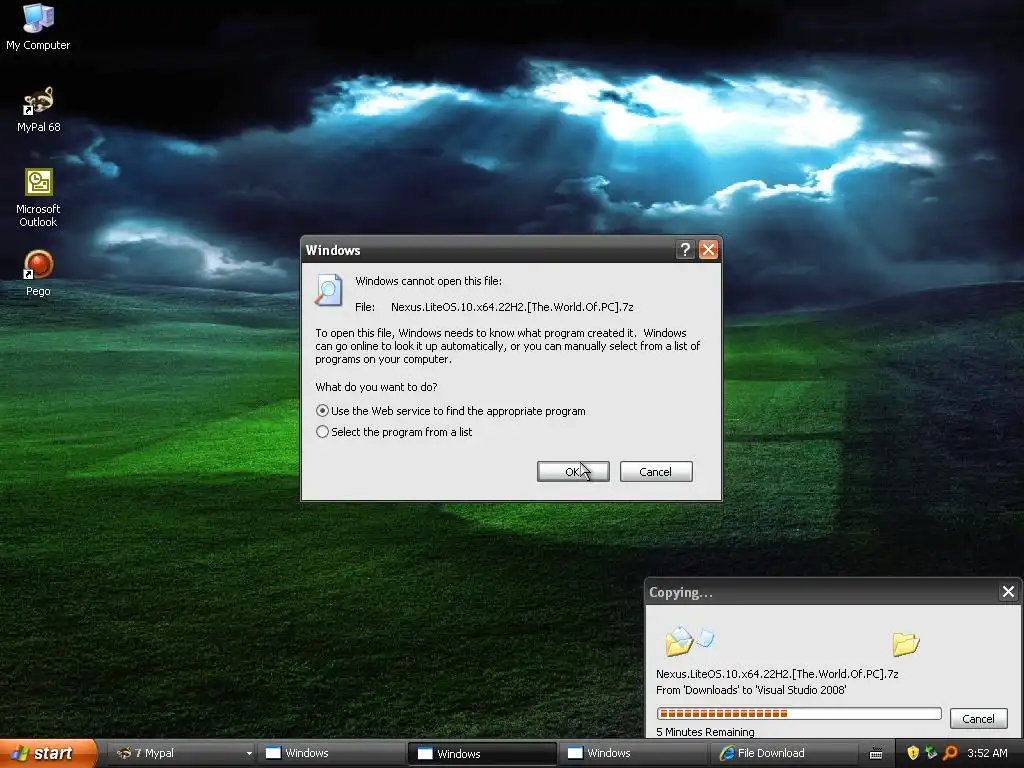Screen dimensions: 1024x768
Task: Expand the 7 Mypal taskbar group arrow
Action: [x=249, y=754]
